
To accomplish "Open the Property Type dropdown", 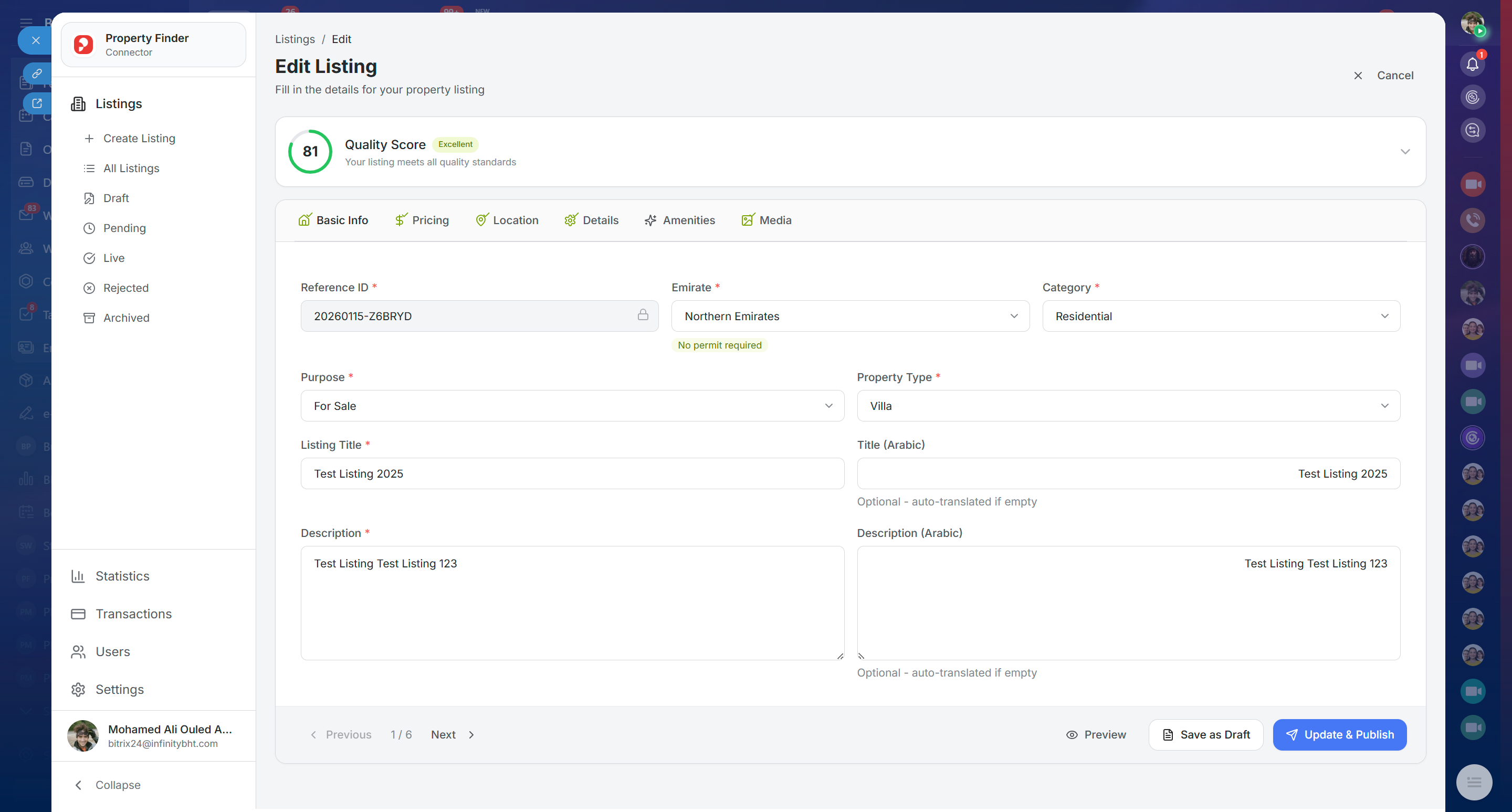I will point(1128,406).
